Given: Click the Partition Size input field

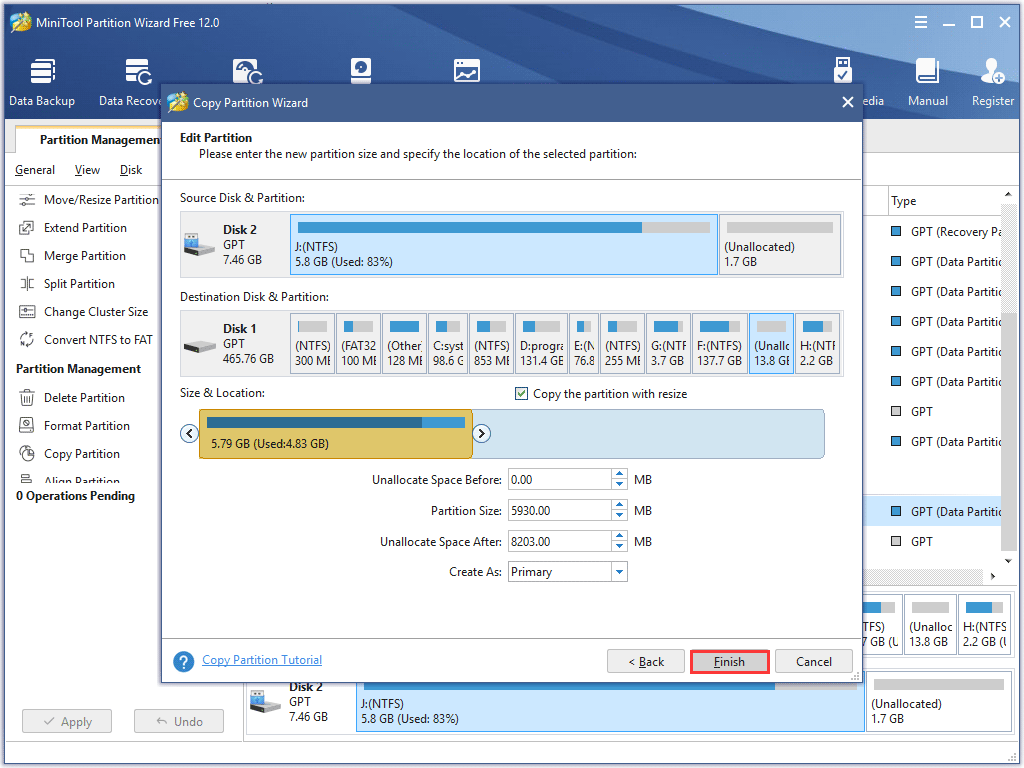Looking at the screenshot, I should 560,511.
